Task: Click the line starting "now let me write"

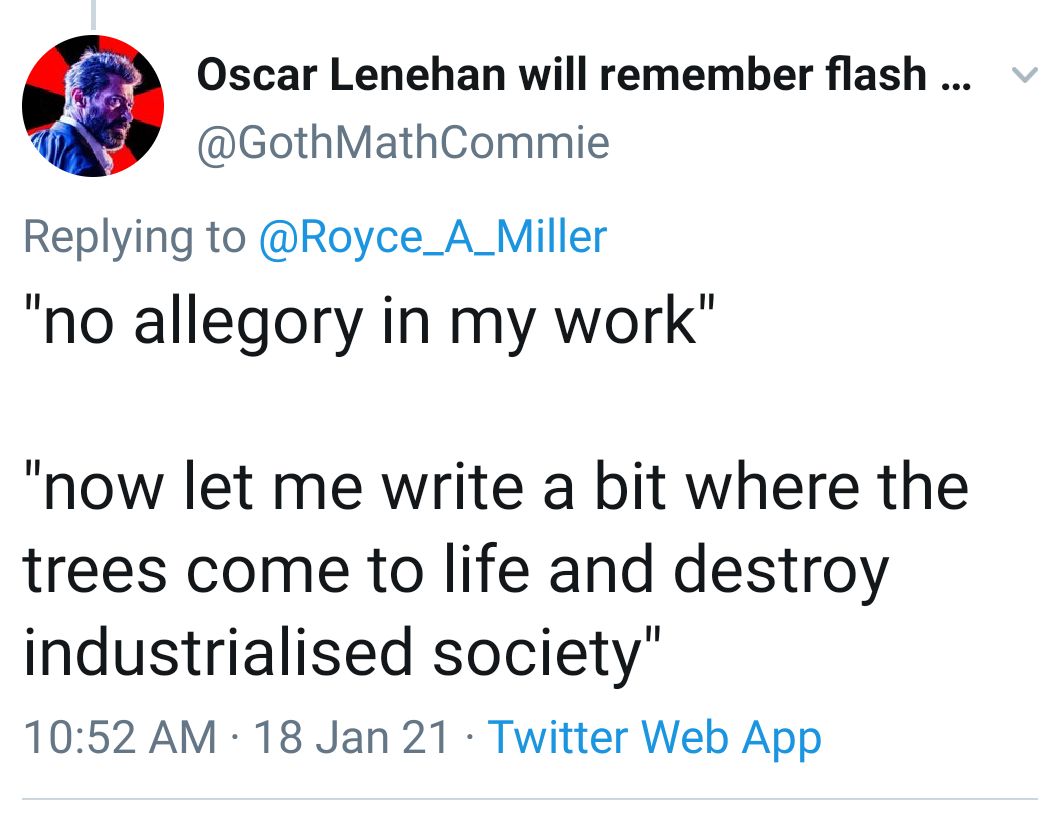Action: tap(496, 489)
